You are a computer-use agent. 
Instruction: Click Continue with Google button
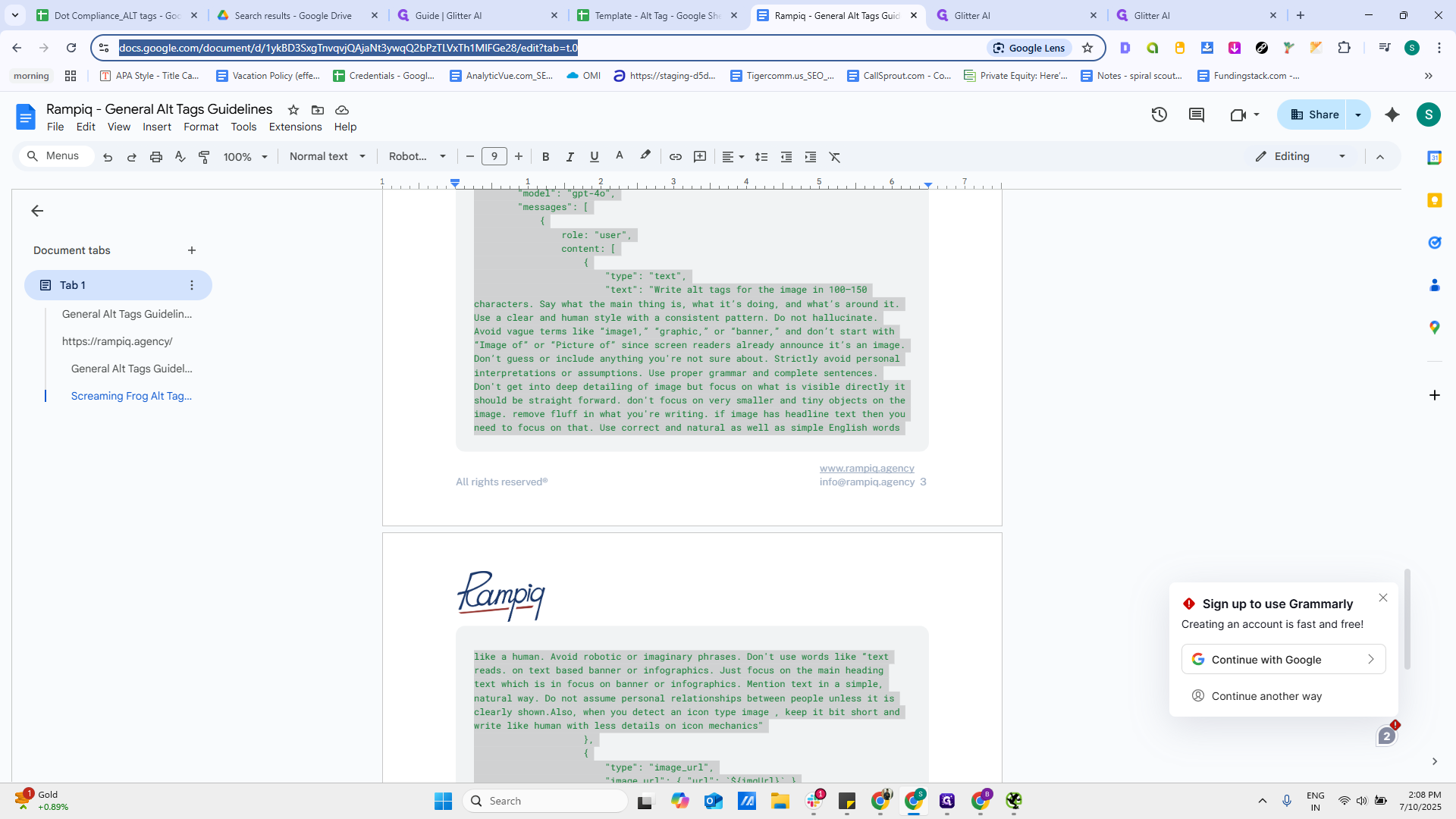pos(1283,660)
